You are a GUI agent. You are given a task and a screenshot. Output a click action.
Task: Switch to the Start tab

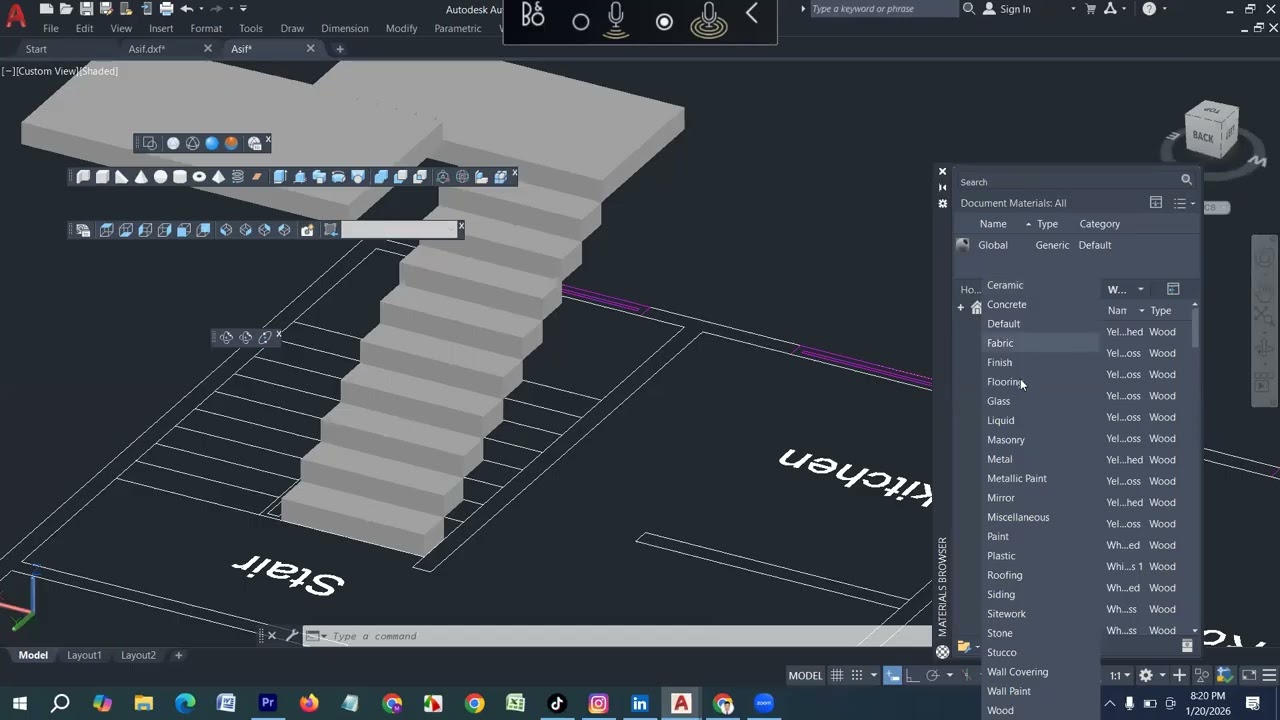pos(36,49)
